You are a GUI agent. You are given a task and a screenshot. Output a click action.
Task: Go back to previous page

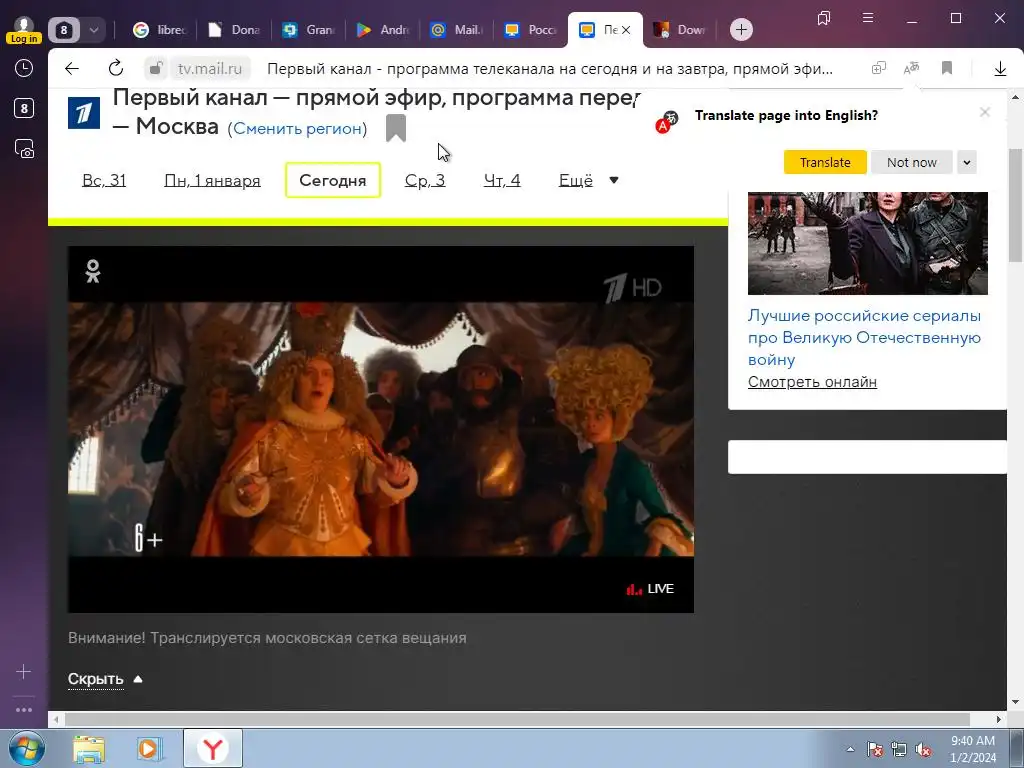(72, 68)
